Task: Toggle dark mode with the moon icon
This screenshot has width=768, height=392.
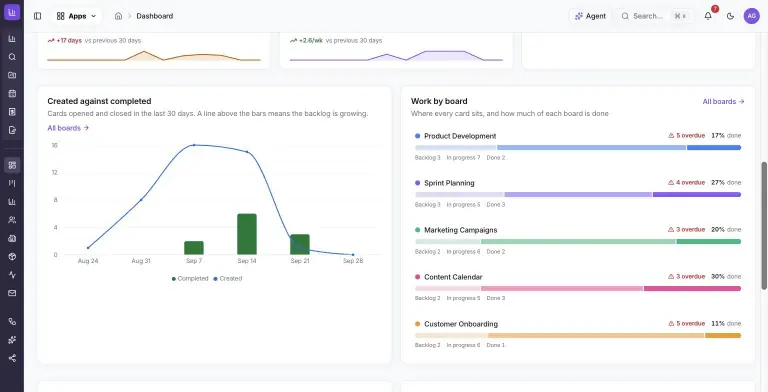Action: [730, 16]
